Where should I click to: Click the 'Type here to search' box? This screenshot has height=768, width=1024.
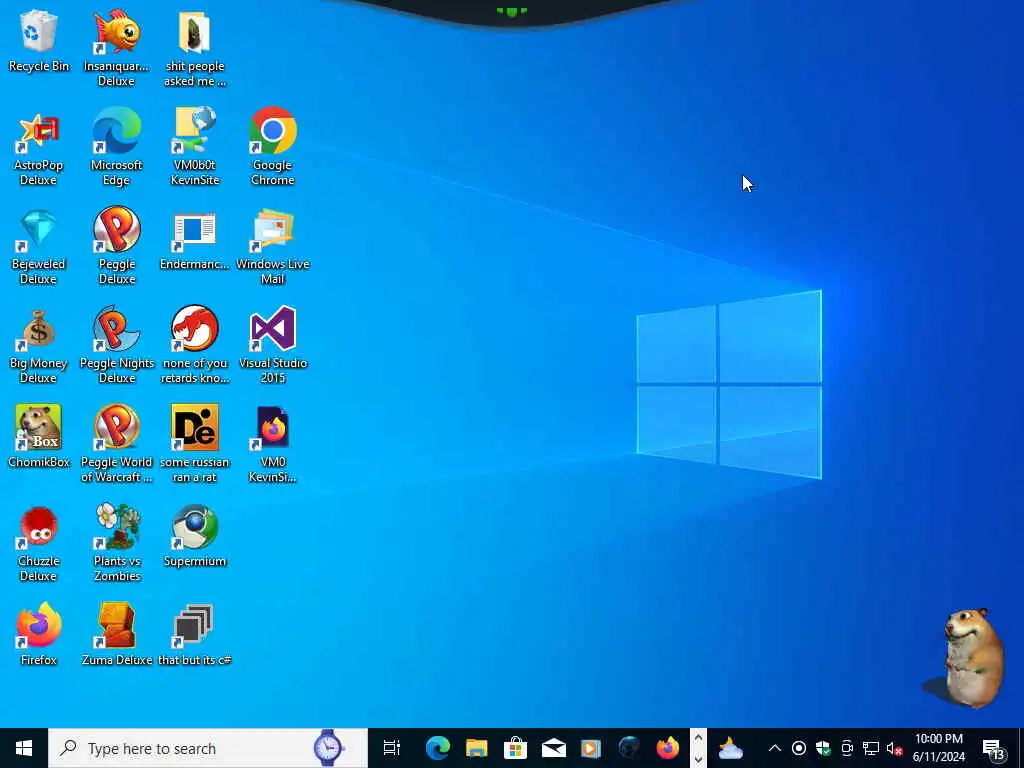[x=208, y=748]
